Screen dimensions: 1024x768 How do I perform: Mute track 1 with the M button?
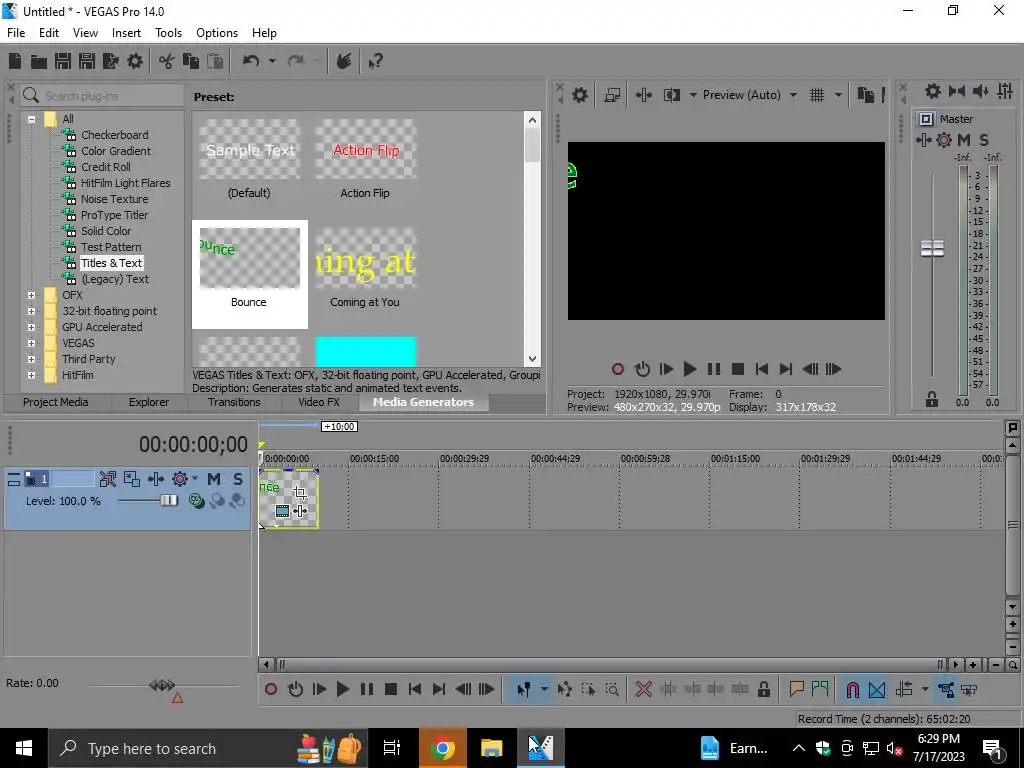(x=214, y=479)
